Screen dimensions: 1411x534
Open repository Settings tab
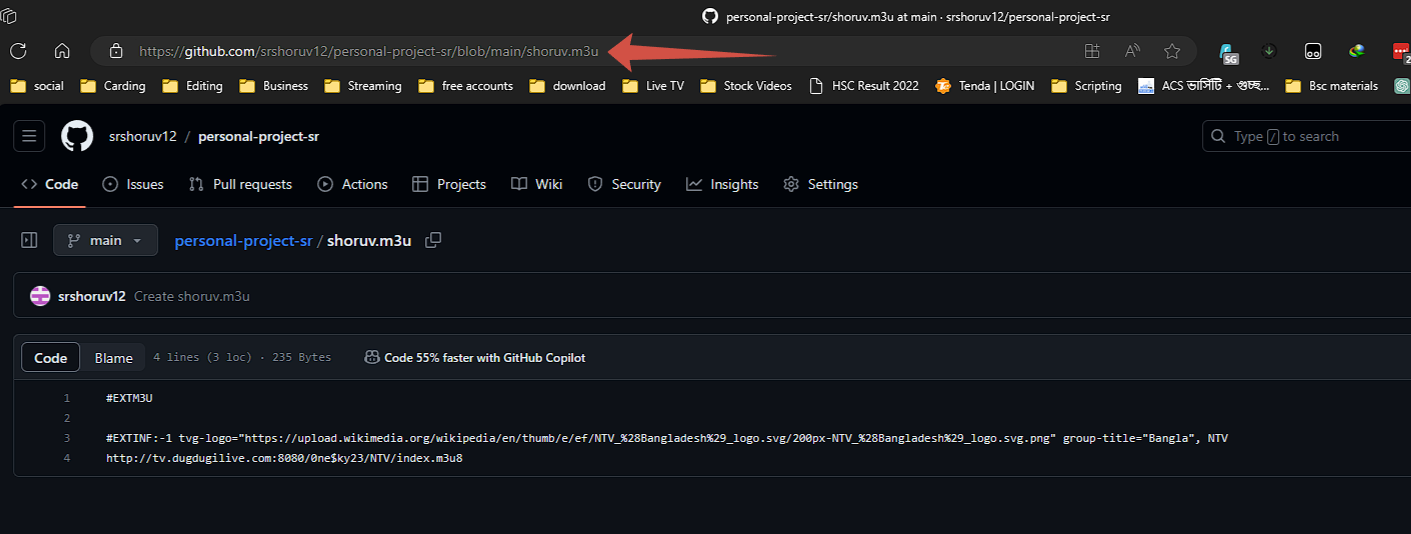821,184
